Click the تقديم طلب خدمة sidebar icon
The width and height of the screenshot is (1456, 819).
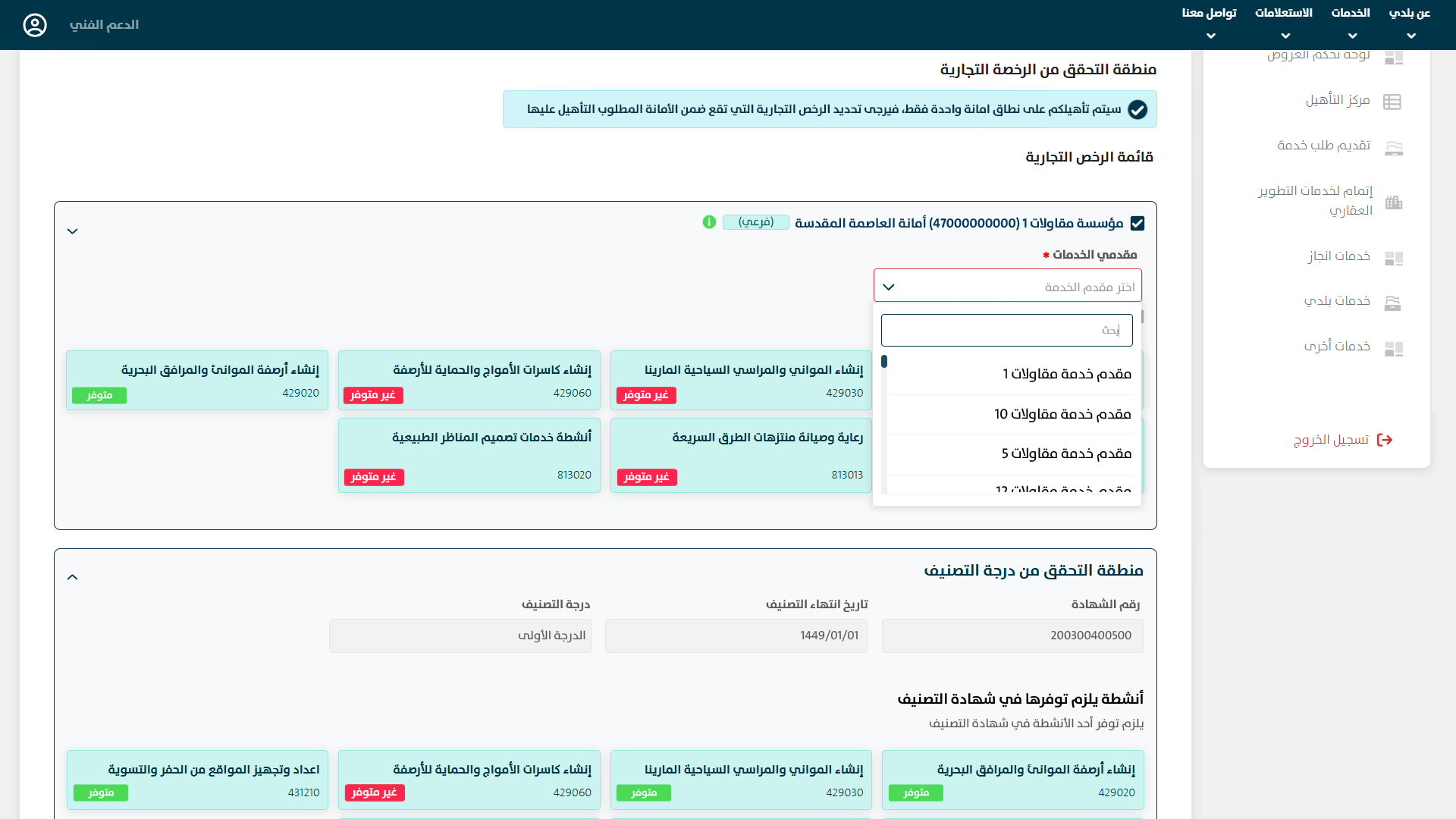coord(1392,147)
